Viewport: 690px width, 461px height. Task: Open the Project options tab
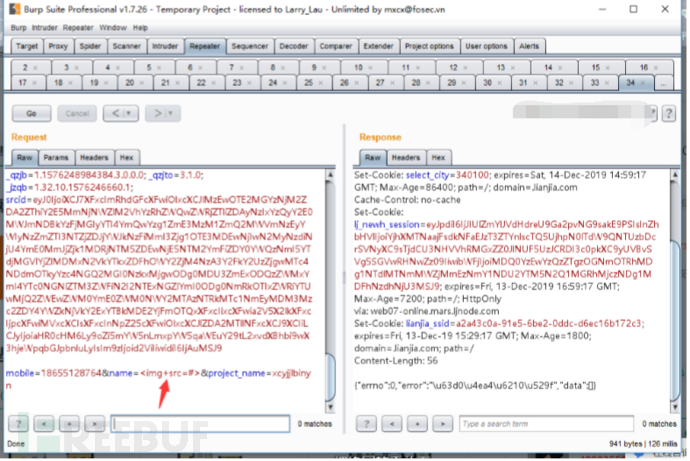(429, 46)
